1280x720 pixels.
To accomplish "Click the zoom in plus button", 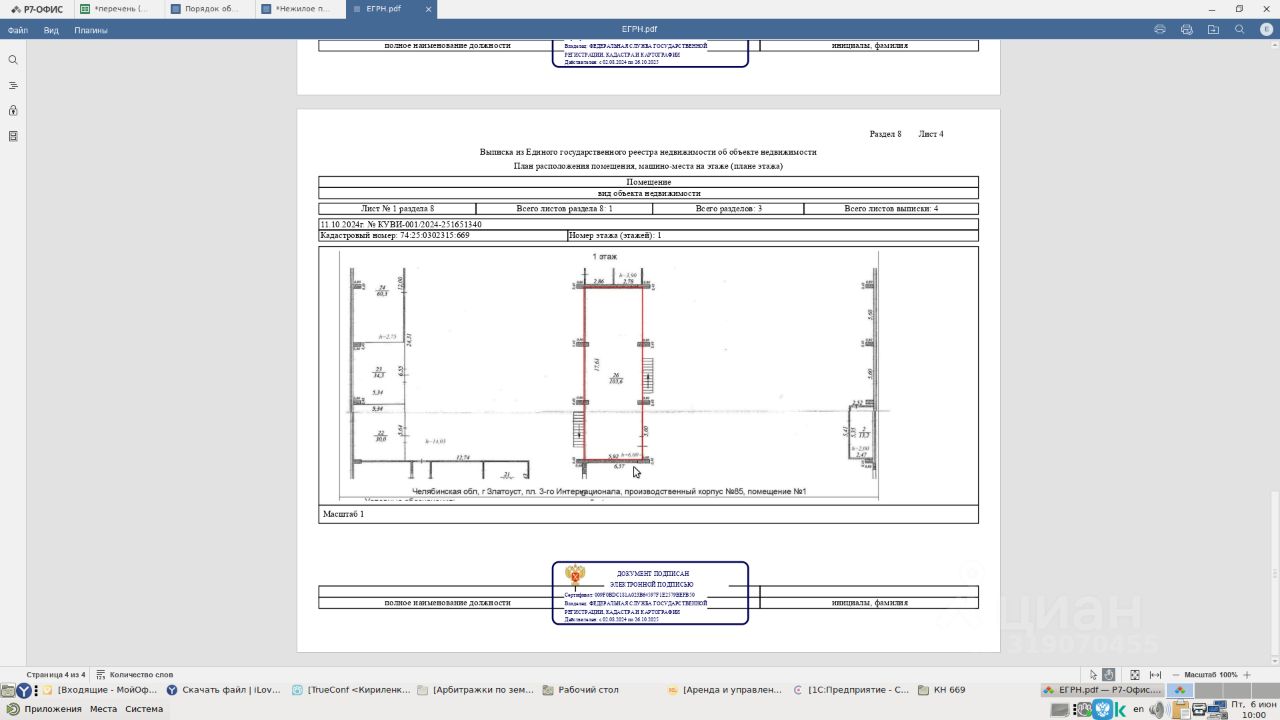I will [x=1247, y=675].
